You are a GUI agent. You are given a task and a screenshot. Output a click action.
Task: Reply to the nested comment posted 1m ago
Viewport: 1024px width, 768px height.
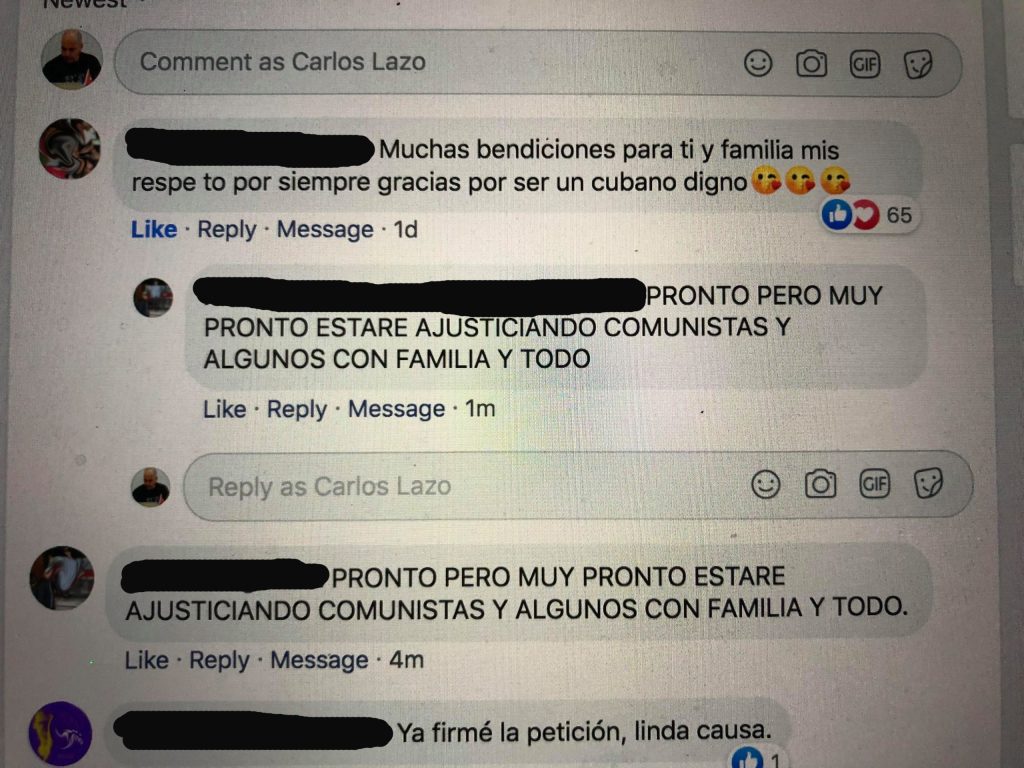coord(296,409)
